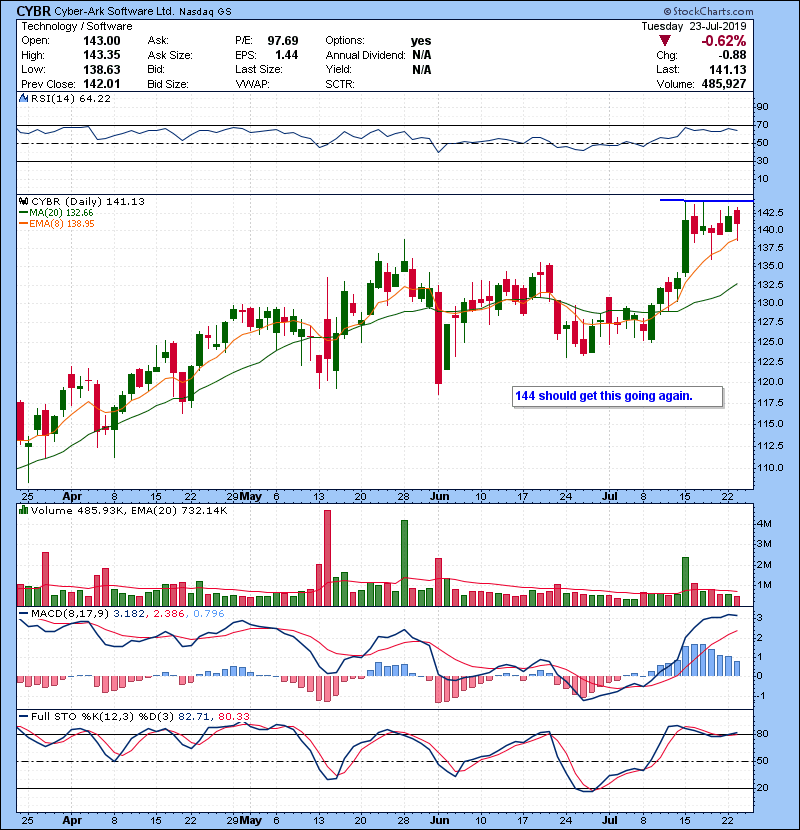Click the Chg value -0.88
800x830 pixels.
[x=732, y=55]
